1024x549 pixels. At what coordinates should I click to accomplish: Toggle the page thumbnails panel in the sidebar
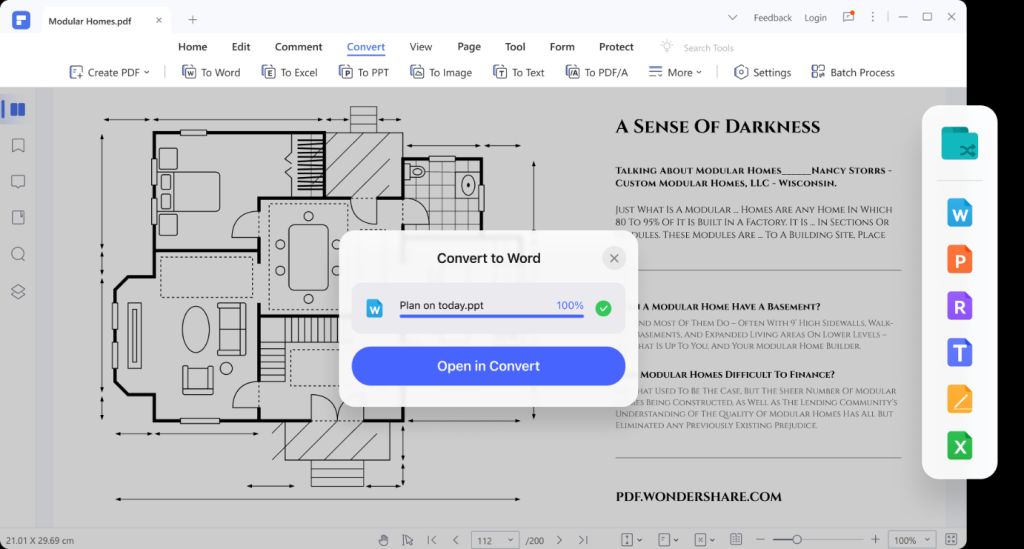tap(18, 110)
